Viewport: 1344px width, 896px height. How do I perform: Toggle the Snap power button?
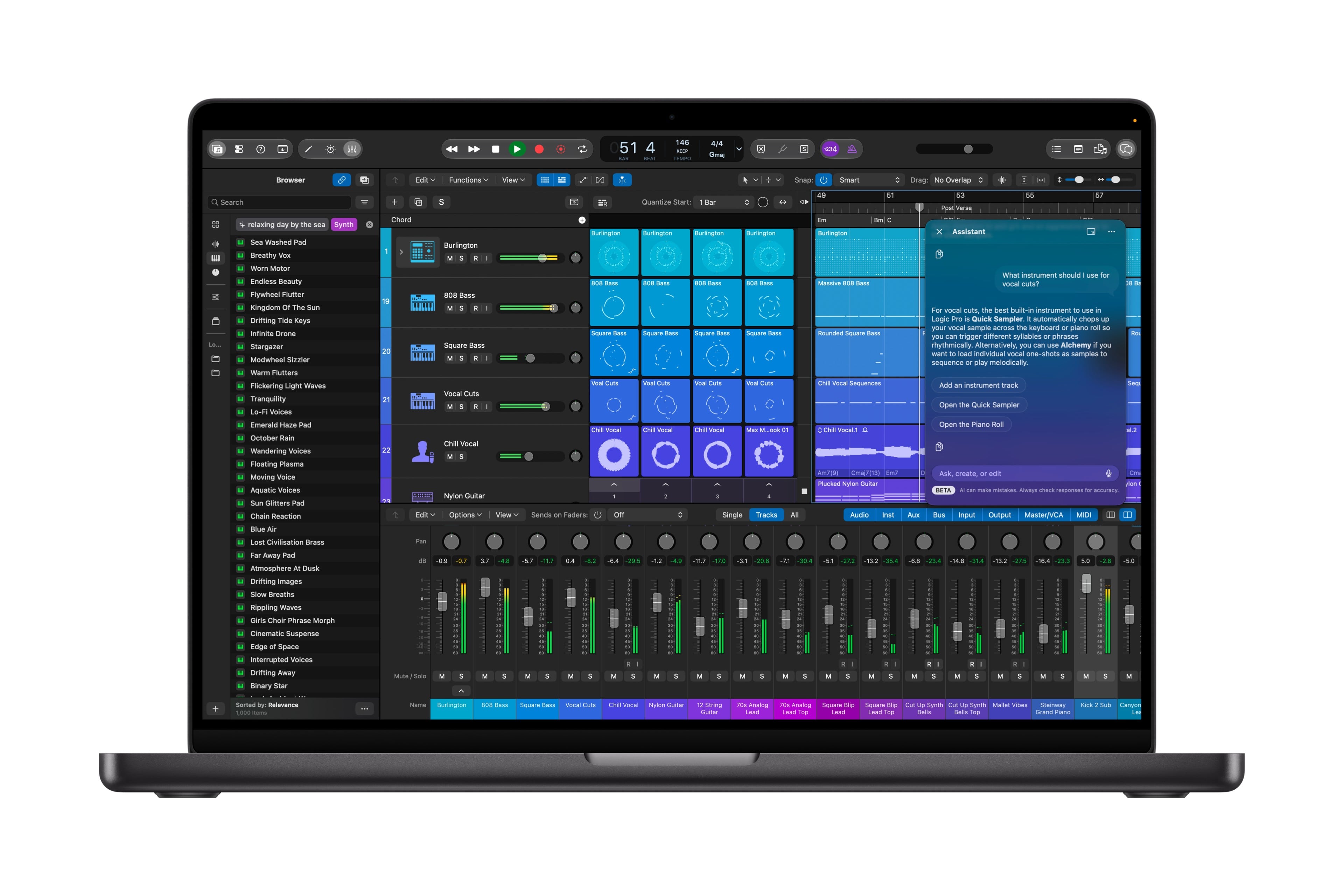(x=824, y=180)
